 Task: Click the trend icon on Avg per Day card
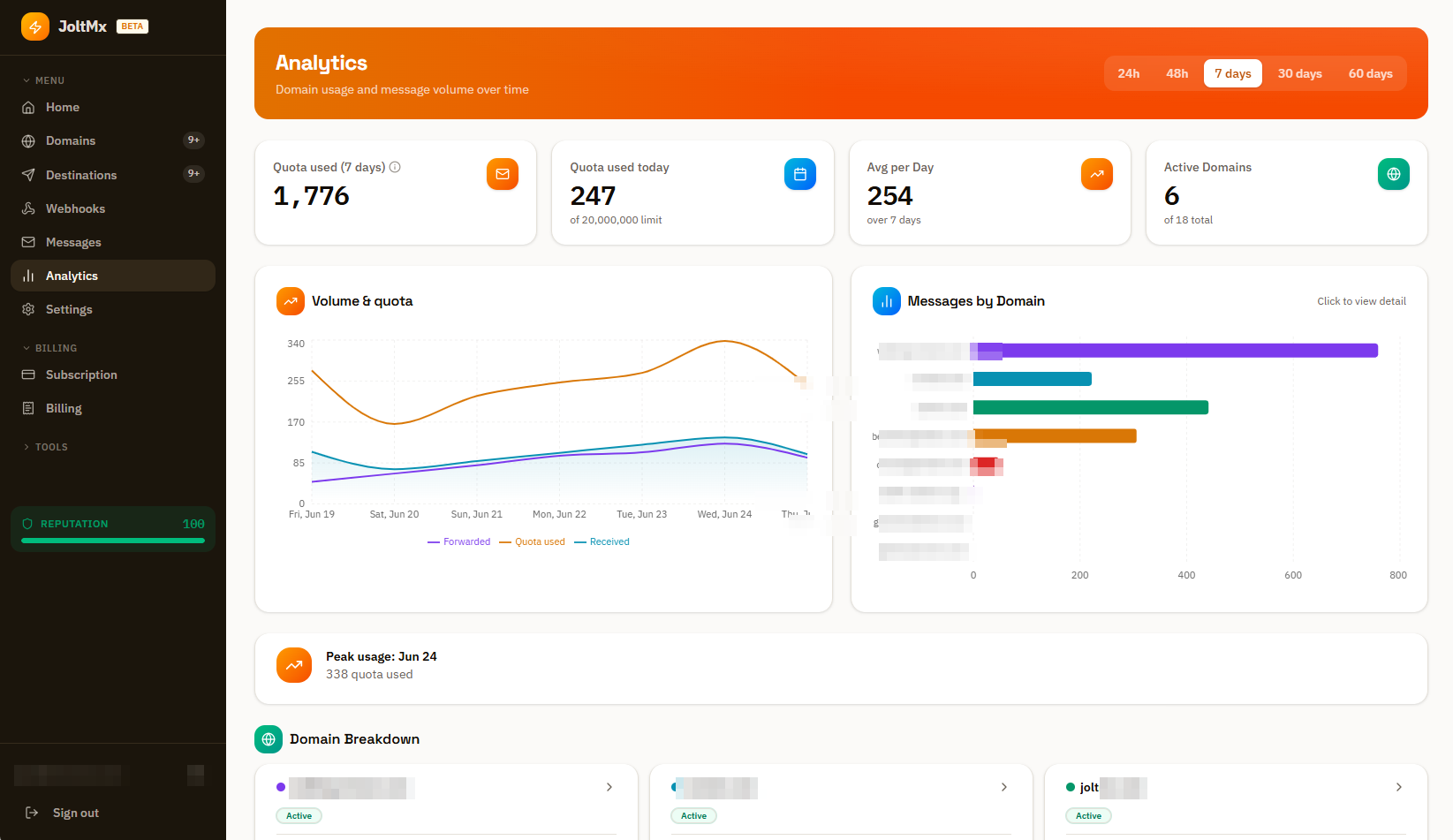click(1097, 174)
